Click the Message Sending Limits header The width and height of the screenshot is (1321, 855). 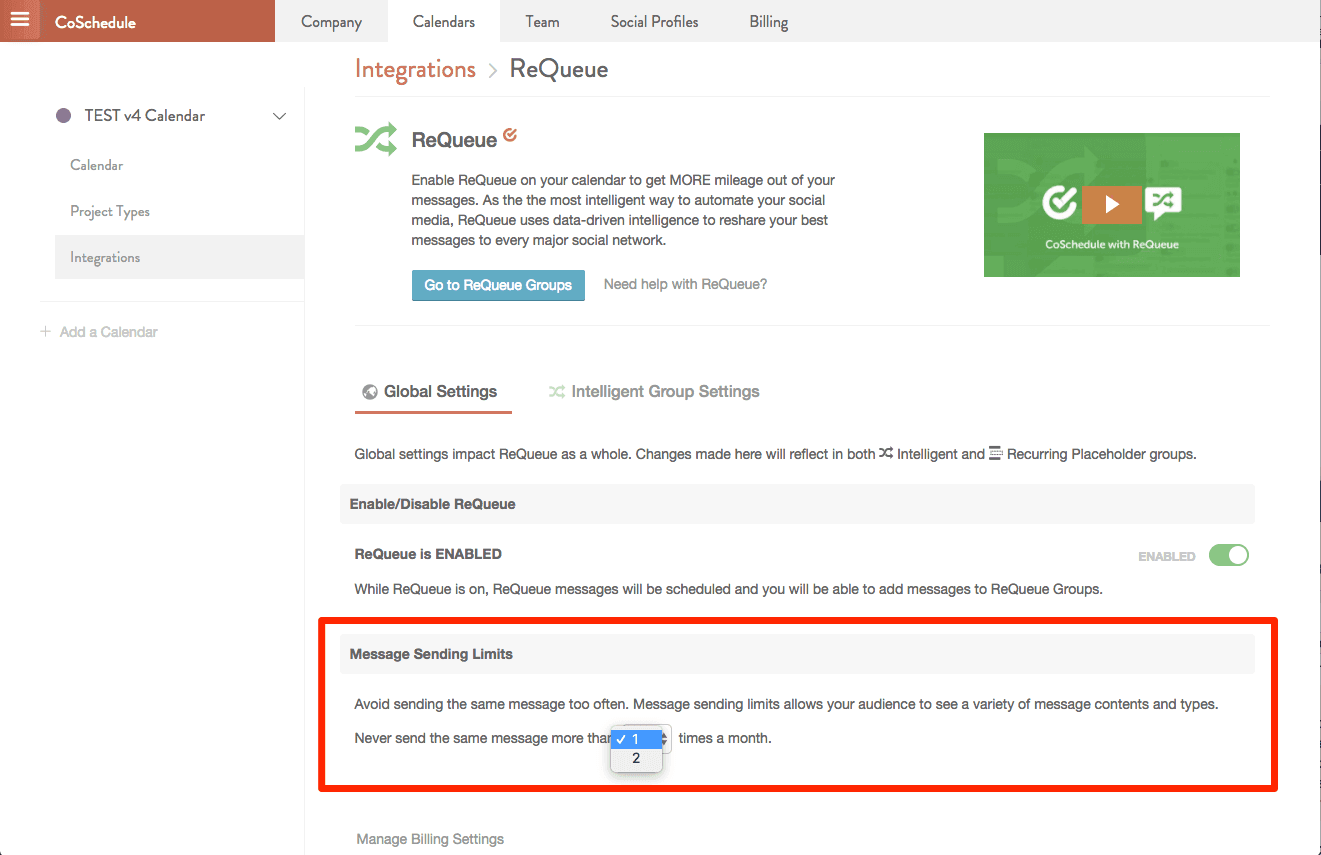click(x=797, y=653)
